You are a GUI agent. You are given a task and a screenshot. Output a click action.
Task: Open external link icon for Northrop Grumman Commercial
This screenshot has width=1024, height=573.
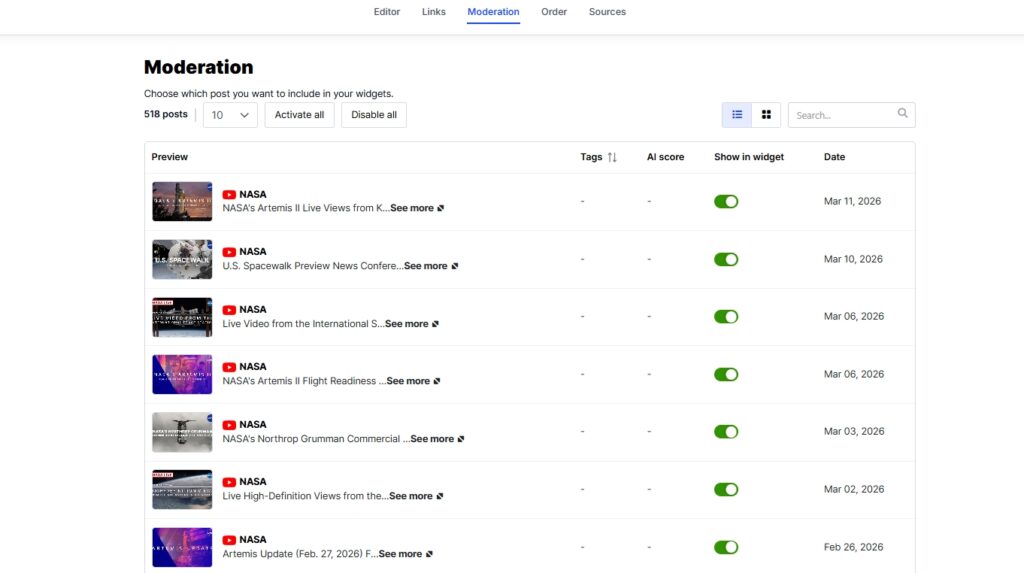461,439
